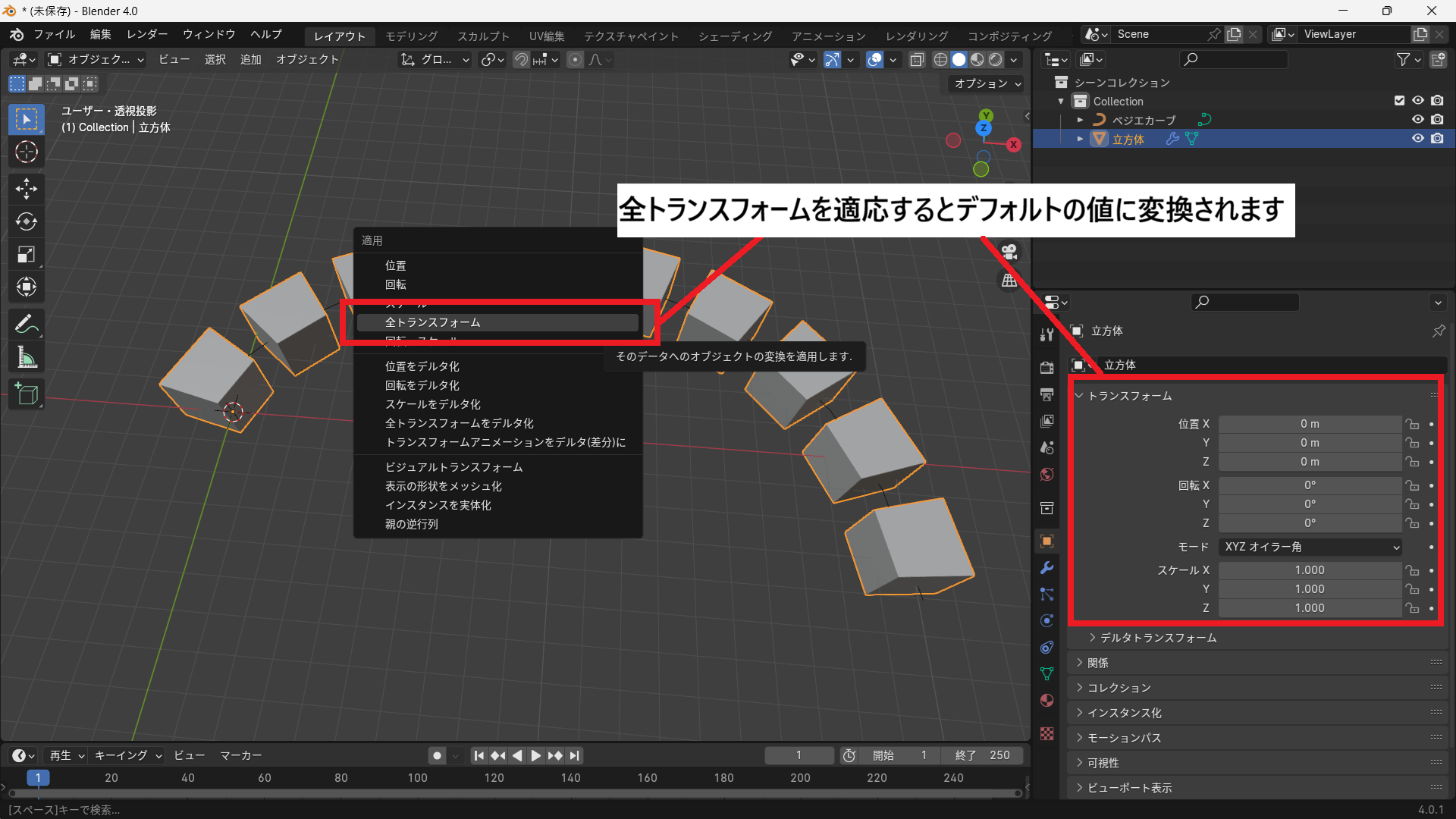The height and width of the screenshot is (819, 1456).
Task: Uncheck the Collection exclude checkbox
Action: (1399, 101)
